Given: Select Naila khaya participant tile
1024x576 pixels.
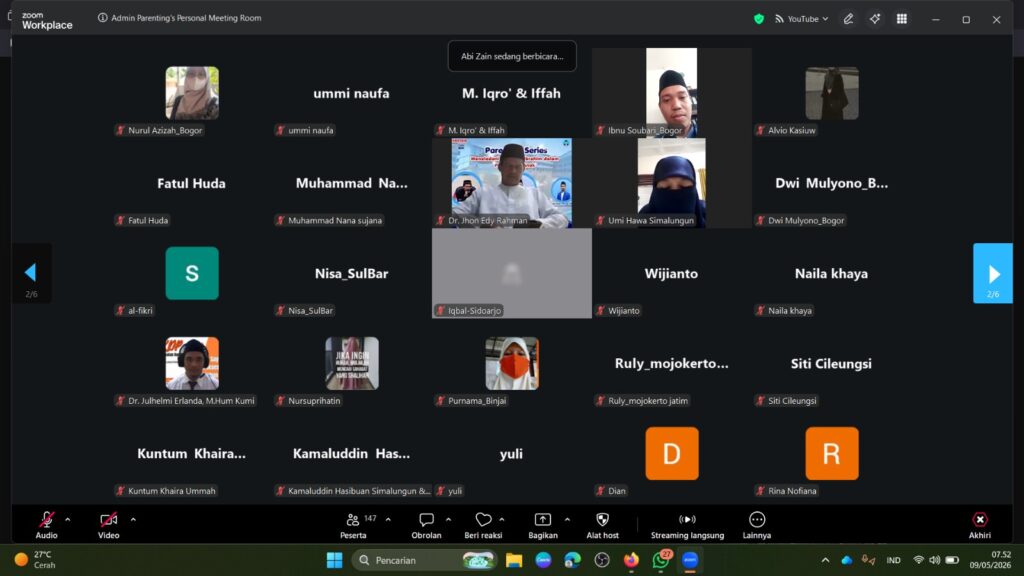Looking at the screenshot, I should [x=831, y=273].
